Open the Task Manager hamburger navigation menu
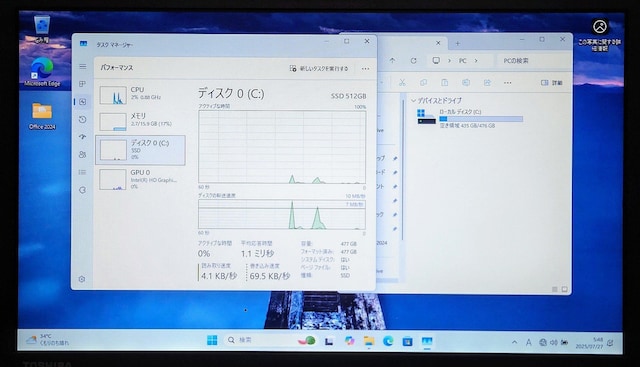The width and height of the screenshot is (640, 367). click(82, 66)
